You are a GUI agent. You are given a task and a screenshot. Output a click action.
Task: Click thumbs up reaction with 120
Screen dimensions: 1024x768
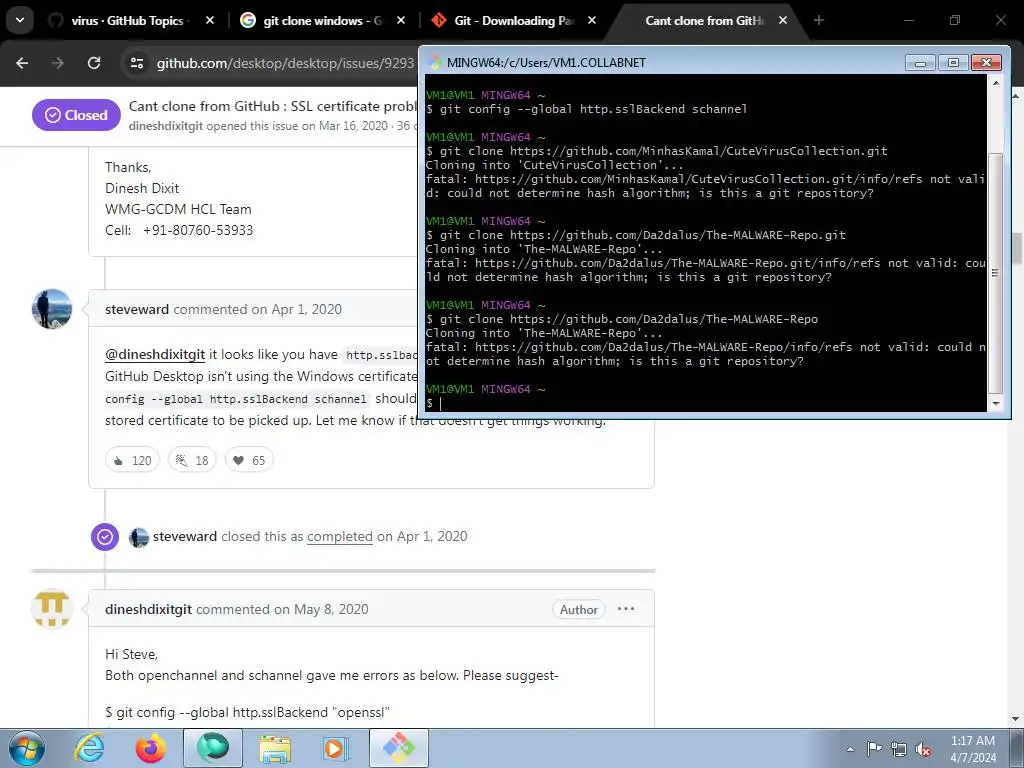[133, 460]
